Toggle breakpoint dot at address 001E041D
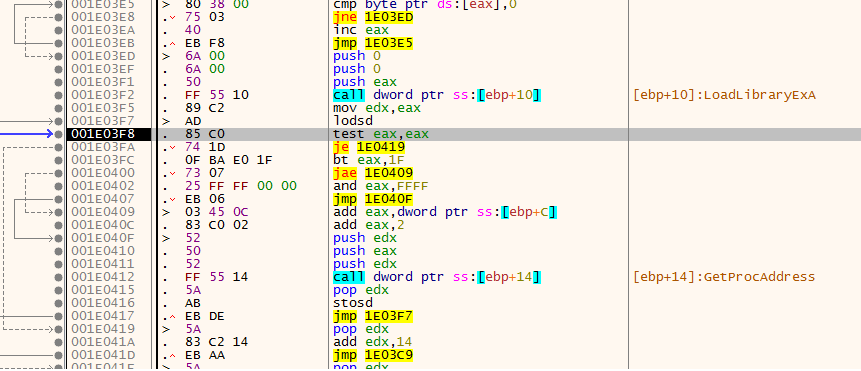861x371 pixels. coord(59,355)
